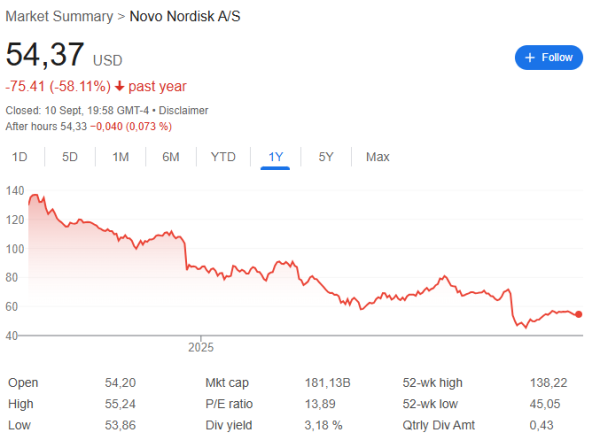The height and width of the screenshot is (448, 600).
Task: Click the plus icon in Follow button
Action: coord(530,58)
